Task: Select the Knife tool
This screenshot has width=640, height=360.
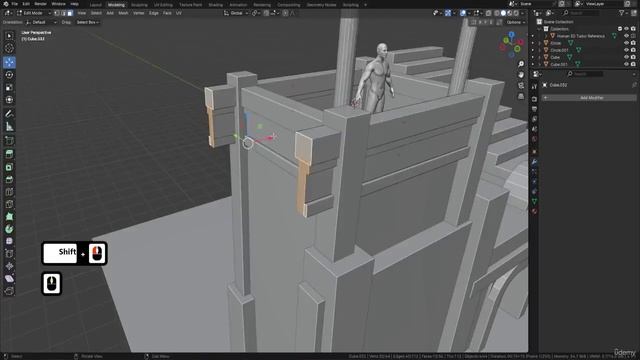Action: point(9,204)
